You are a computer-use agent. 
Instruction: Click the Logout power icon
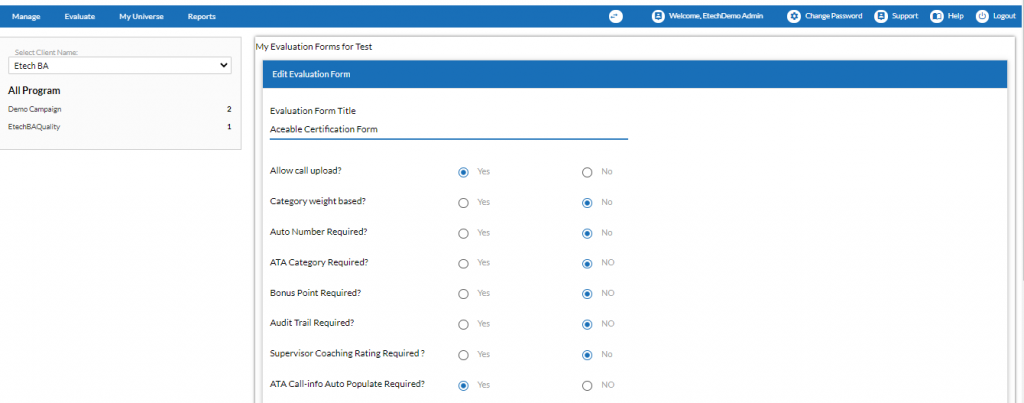(x=982, y=16)
